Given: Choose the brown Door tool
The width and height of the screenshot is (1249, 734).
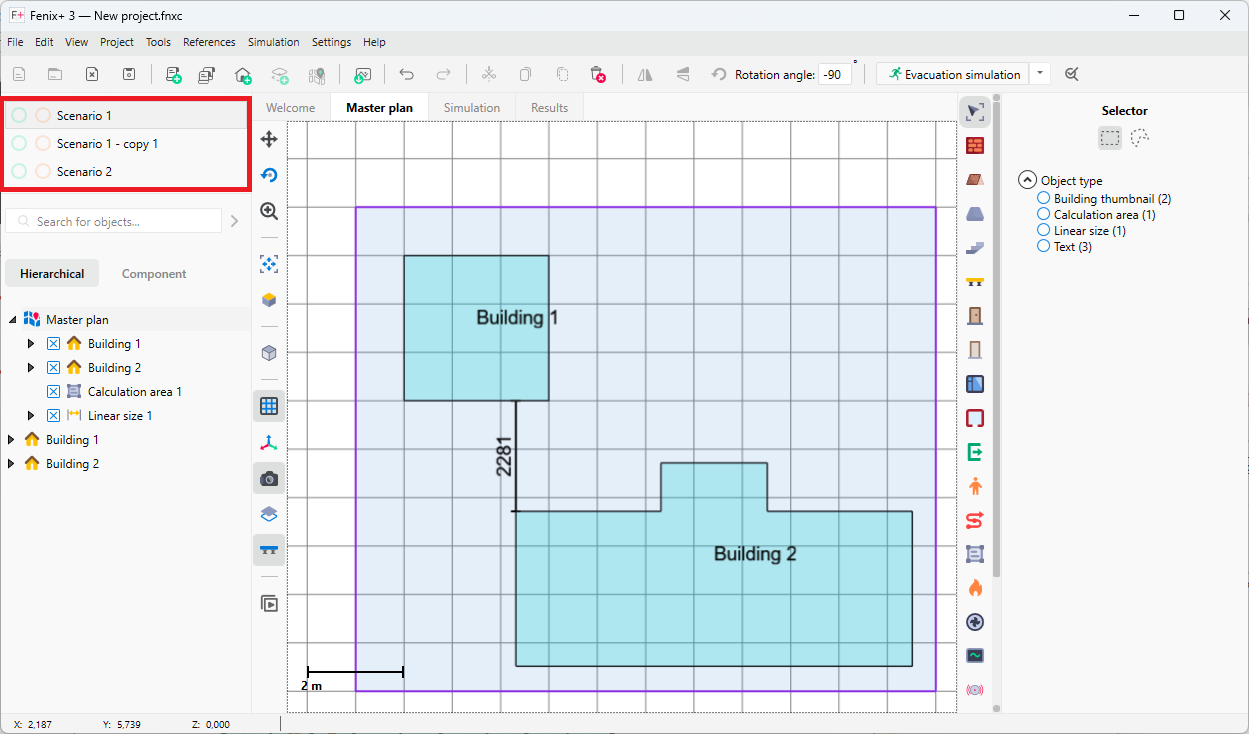Looking at the screenshot, I should point(975,316).
